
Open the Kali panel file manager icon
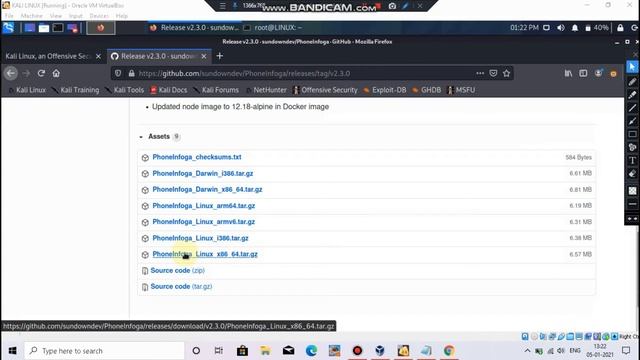(44, 28)
